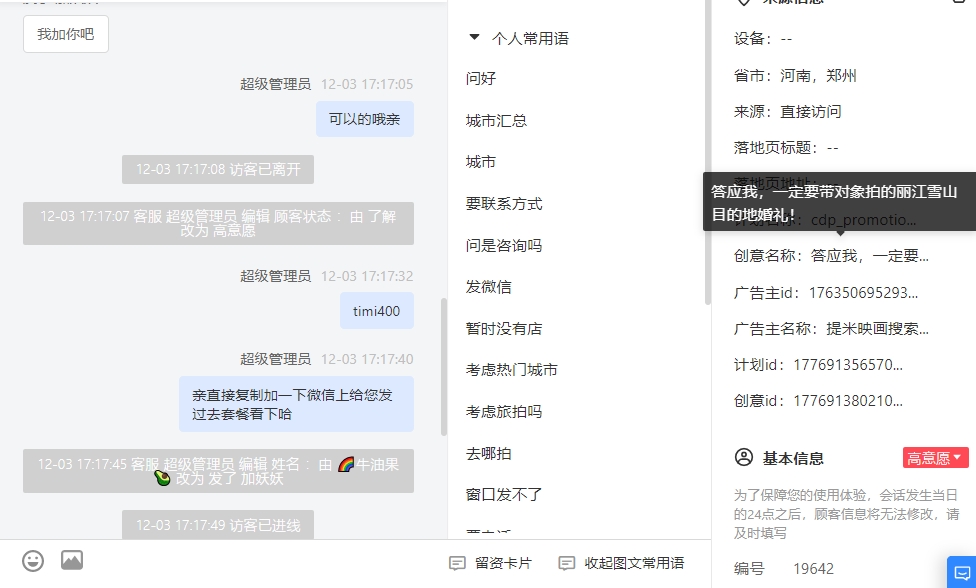This screenshot has height=588, width=976.
Task: Click the 收起图文常用语 icon
Action: click(567, 564)
